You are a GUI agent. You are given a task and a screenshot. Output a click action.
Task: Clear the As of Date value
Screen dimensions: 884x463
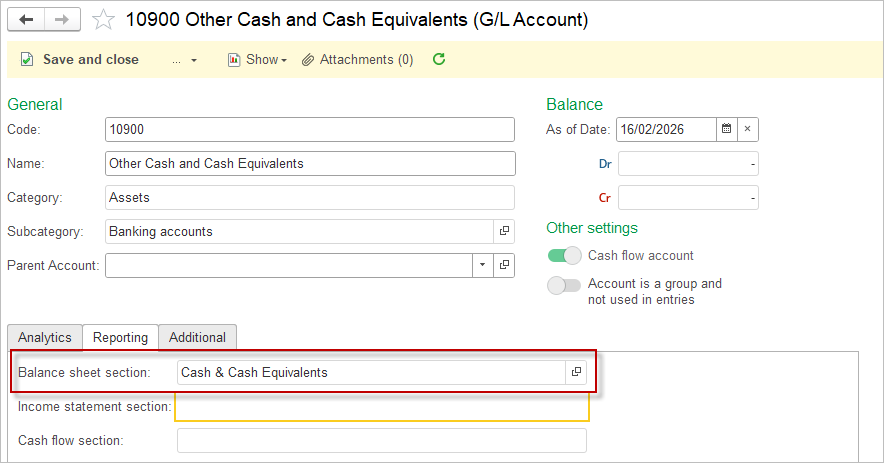pos(747,129)
